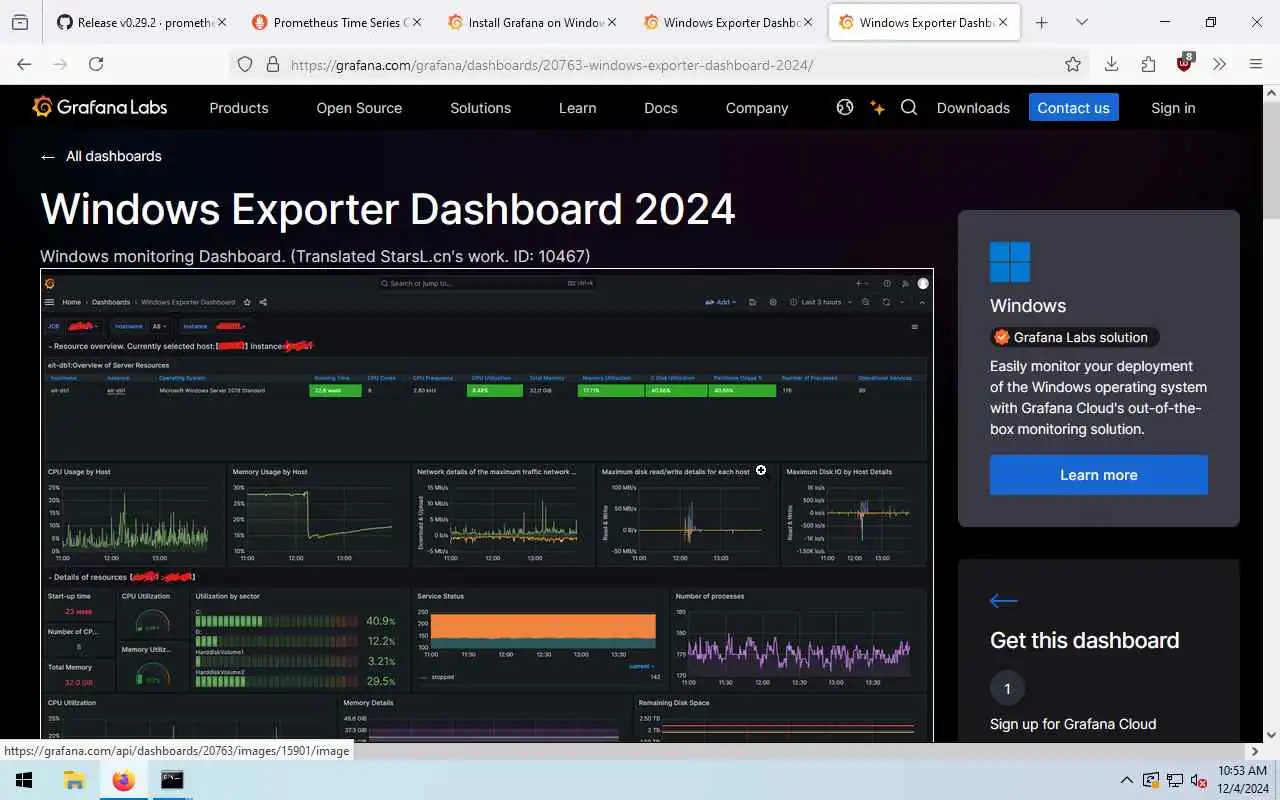Open the uBlock shield extension icon
The width and height of the screenshot is (1280, 800).
1185,63
